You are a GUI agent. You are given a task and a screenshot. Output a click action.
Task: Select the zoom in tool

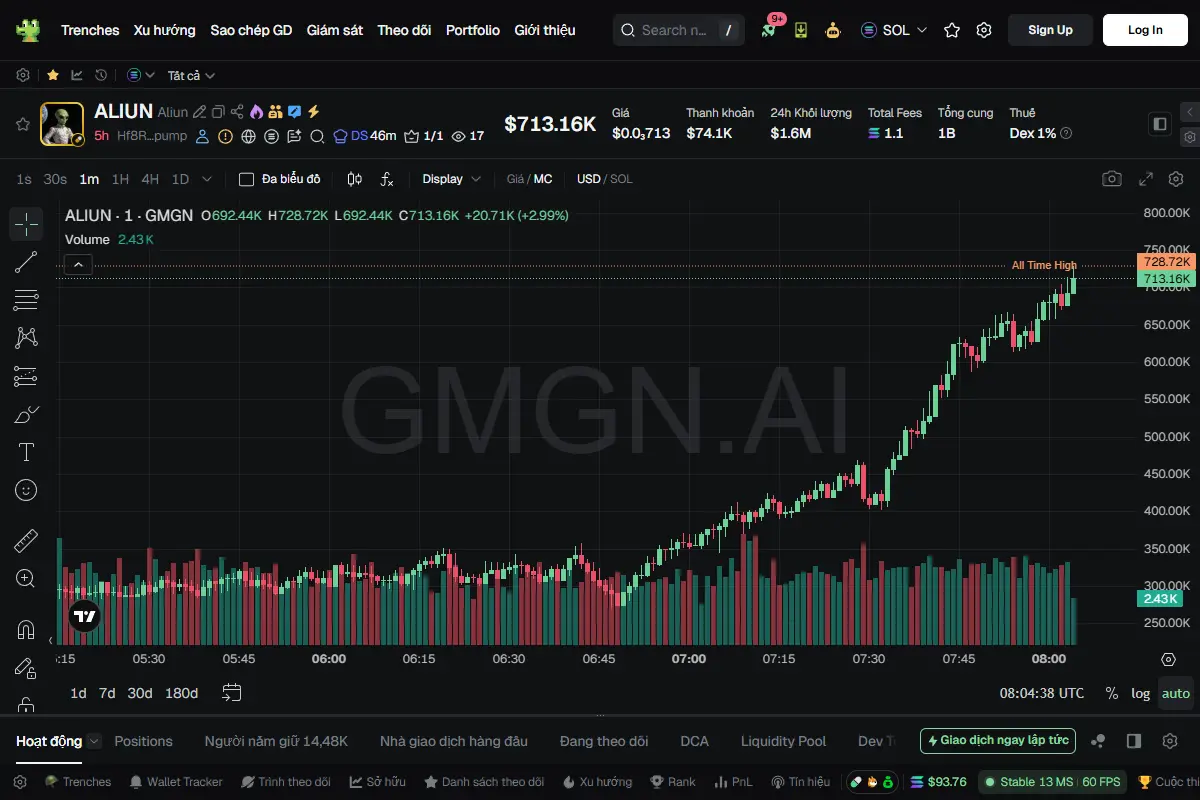pyautogui.click(x=26, y=579)
